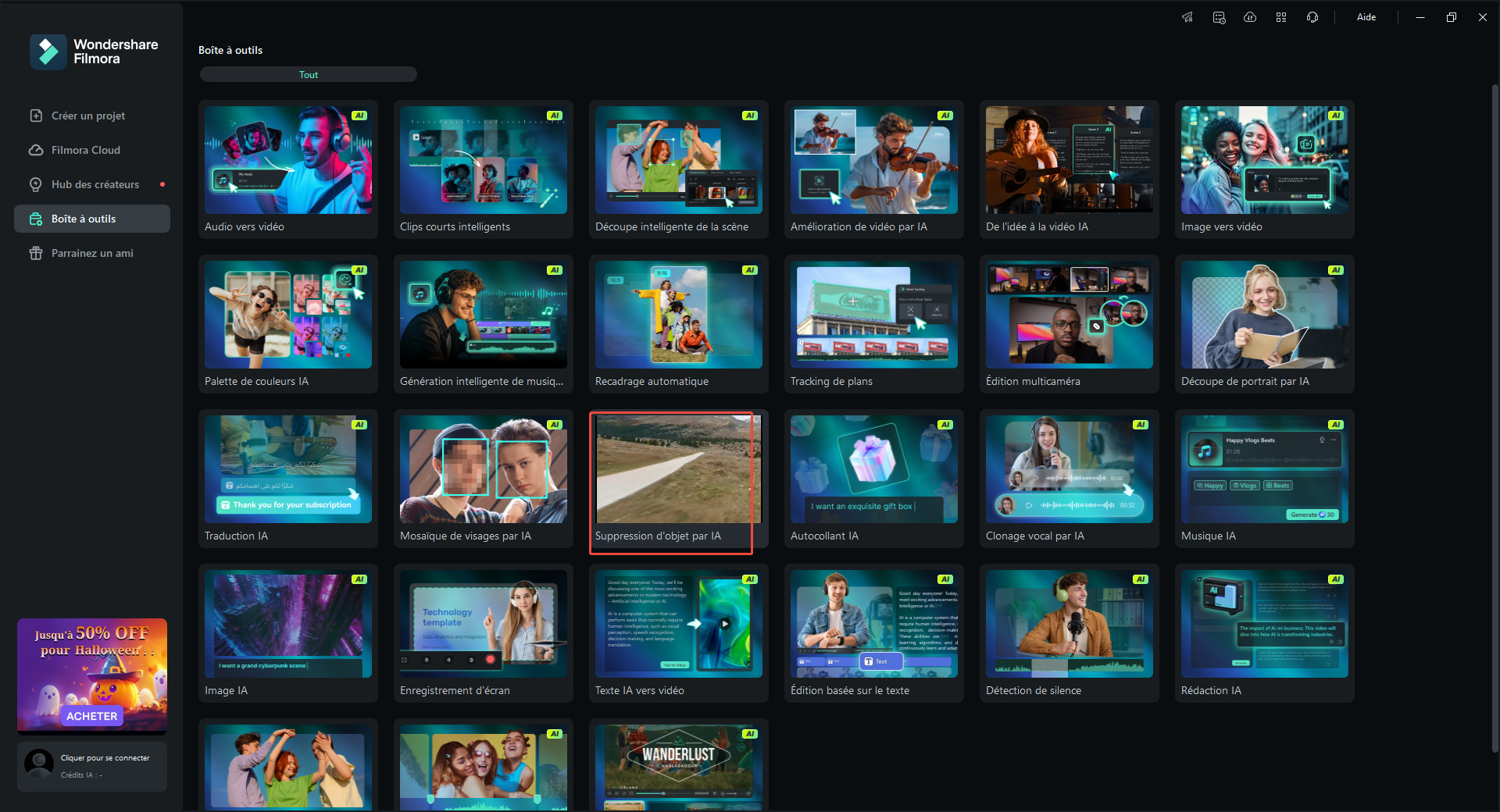Click the headset customer support icon
Image resolution: width=1500 pixels, height=812 pixels.
coord(1312,17)
